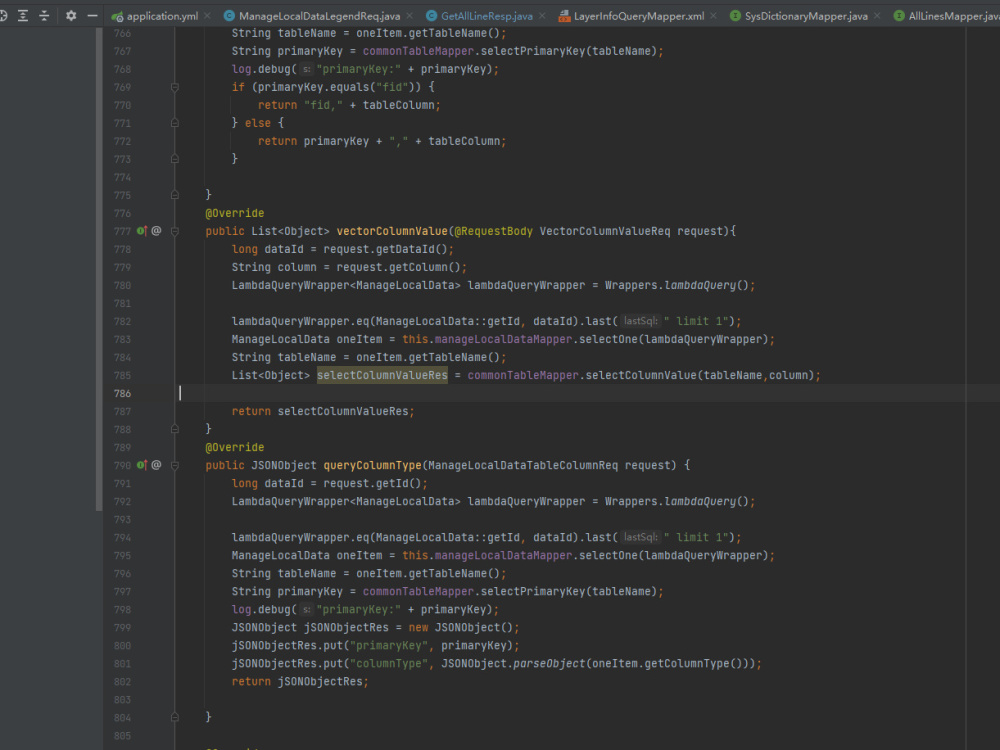Image resolution: width=1000 pixels, height=750 pixels.
Task: Click @RequestBody annotation in vectorColumnValue signature
Action: tap(493, 231)
